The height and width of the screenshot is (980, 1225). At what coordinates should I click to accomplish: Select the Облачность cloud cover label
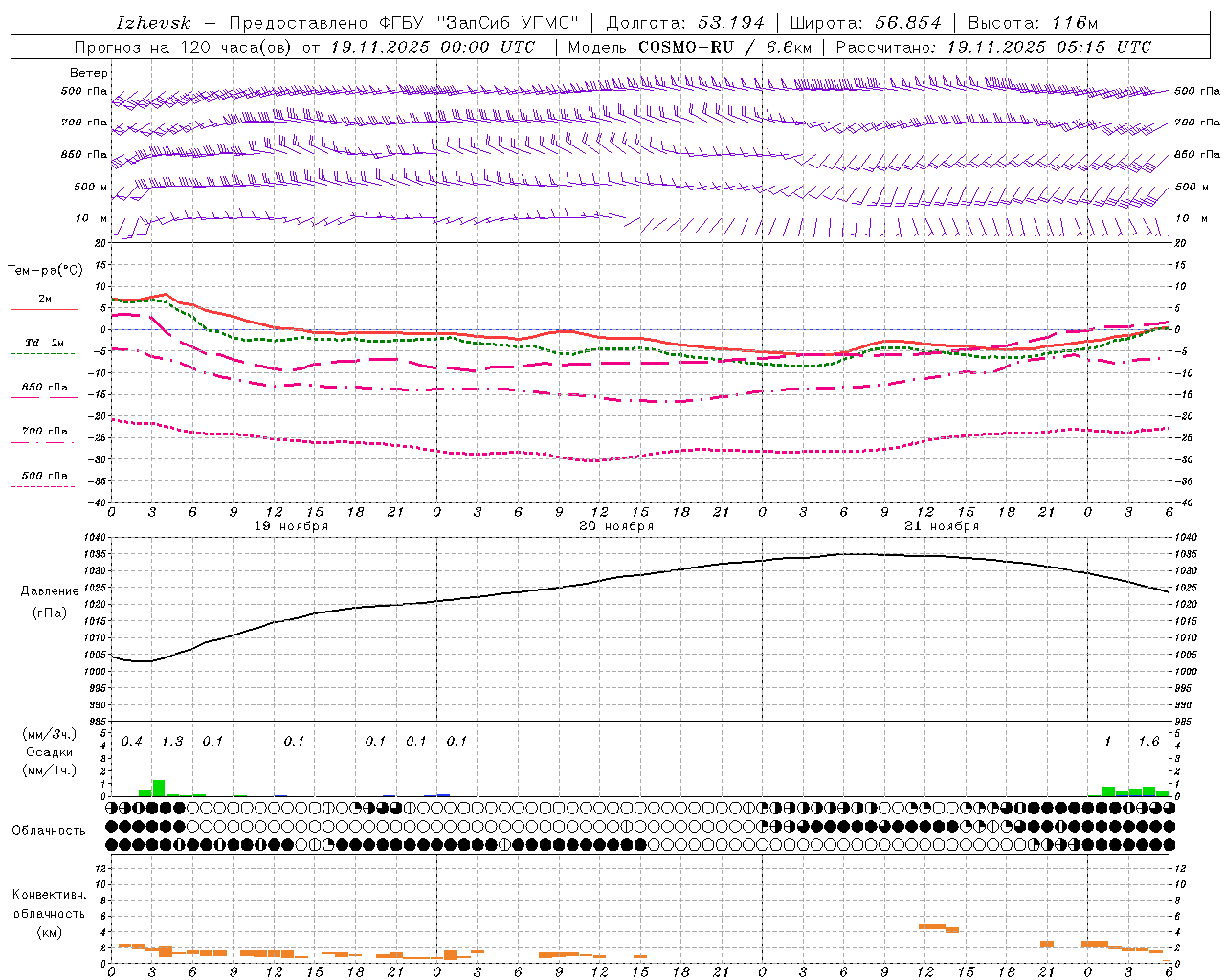tap(49, 830)
